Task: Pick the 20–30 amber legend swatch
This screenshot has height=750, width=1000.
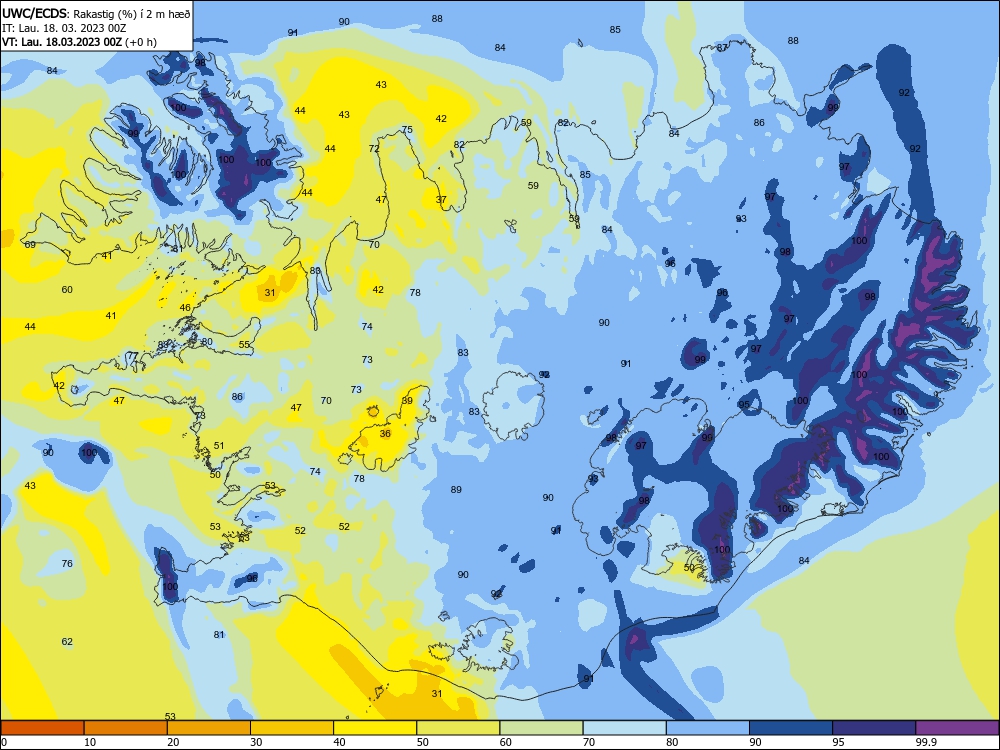Action: click(x=209, y=728)
